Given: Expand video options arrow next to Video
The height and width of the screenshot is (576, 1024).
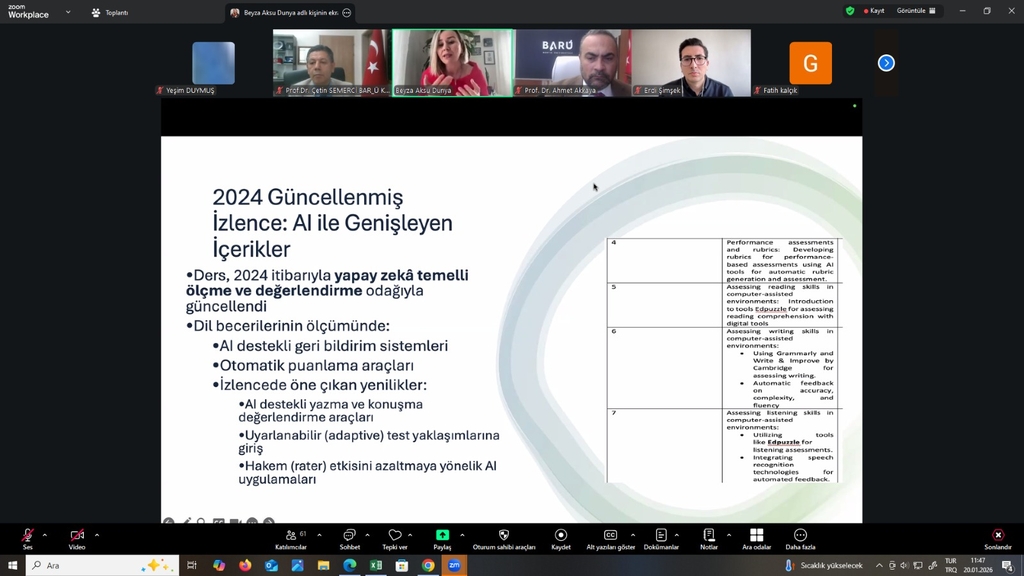Looking at the screenshot, I should (x=96, y=535).
